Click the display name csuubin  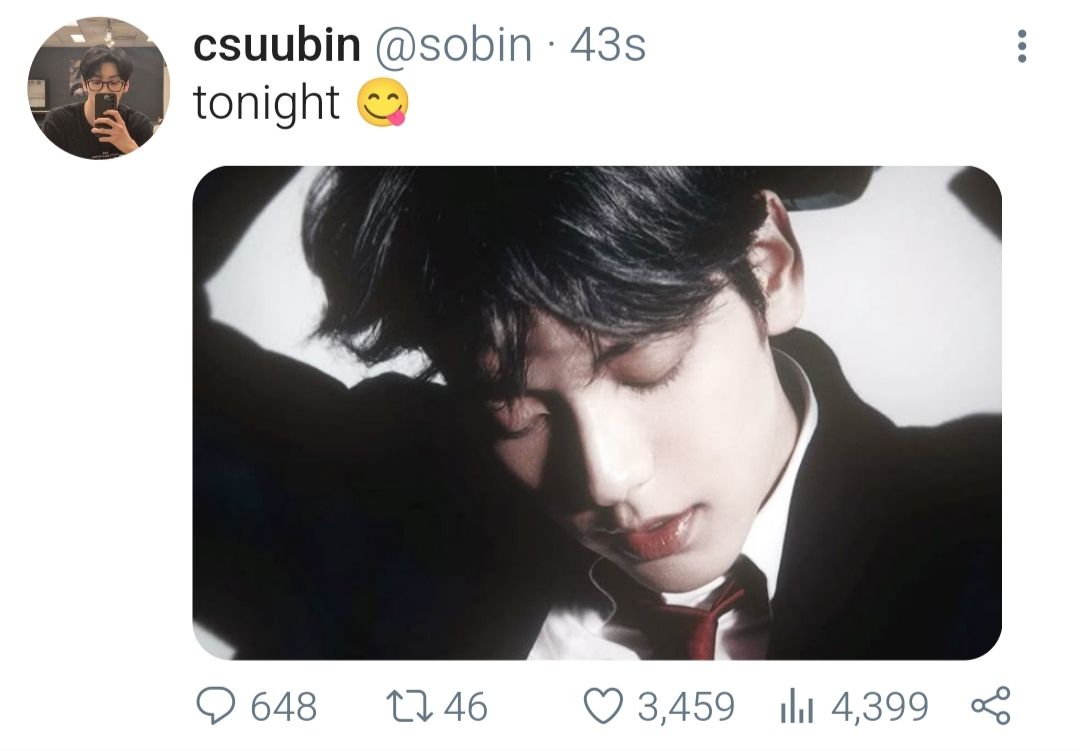pos(276,46)
